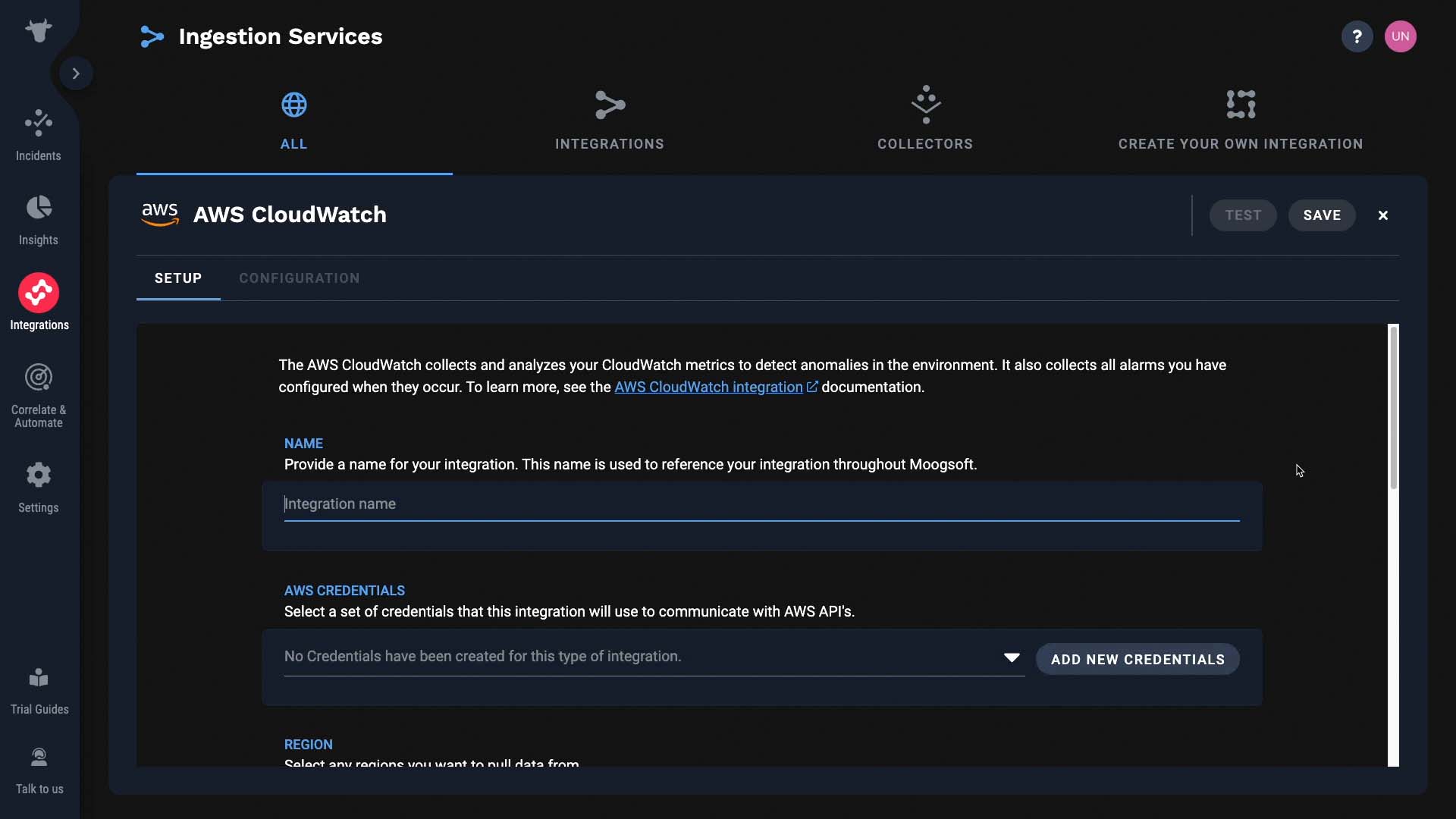Click the AWS logo in panel header
Screen dimensions: 1456x819
(160, 215)
